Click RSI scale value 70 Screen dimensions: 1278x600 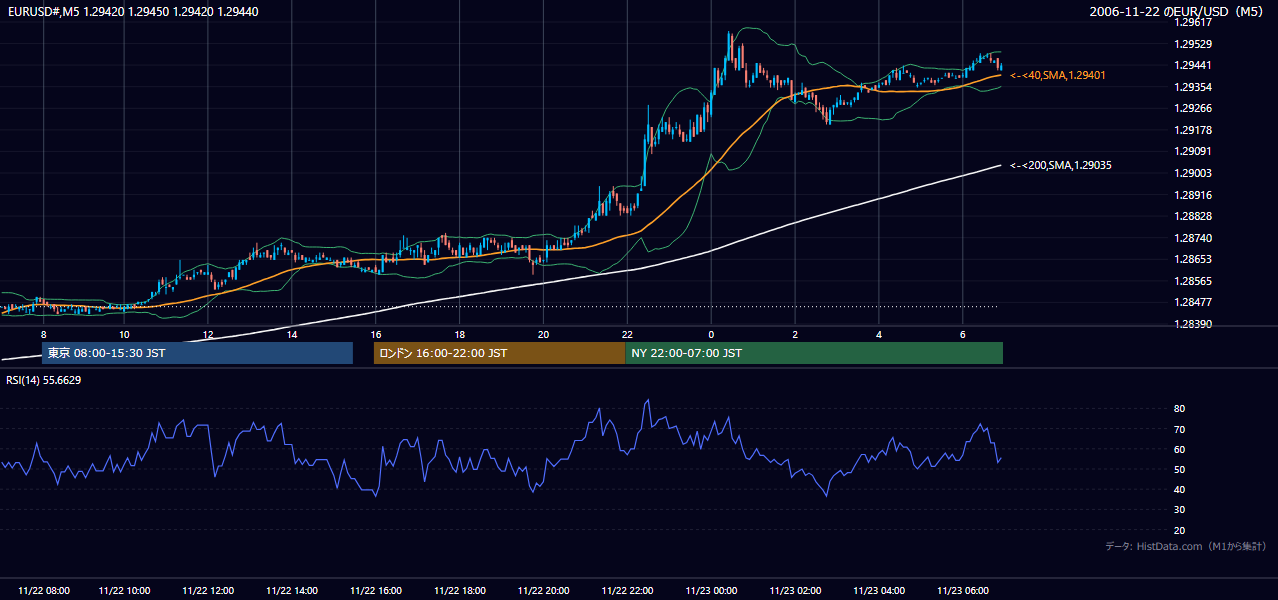pyautogui.click(x=1179, y=429)
